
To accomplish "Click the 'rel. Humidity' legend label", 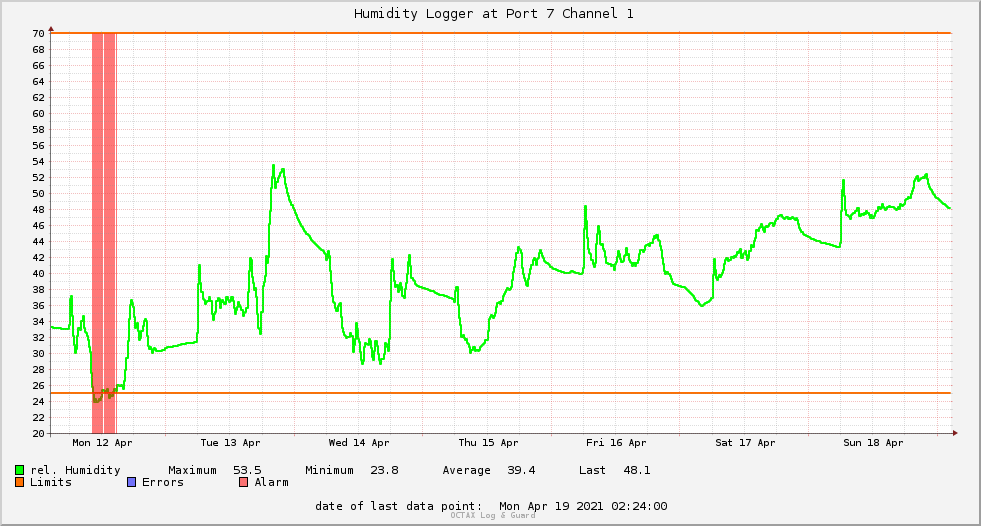I will (x=75, y=470).
